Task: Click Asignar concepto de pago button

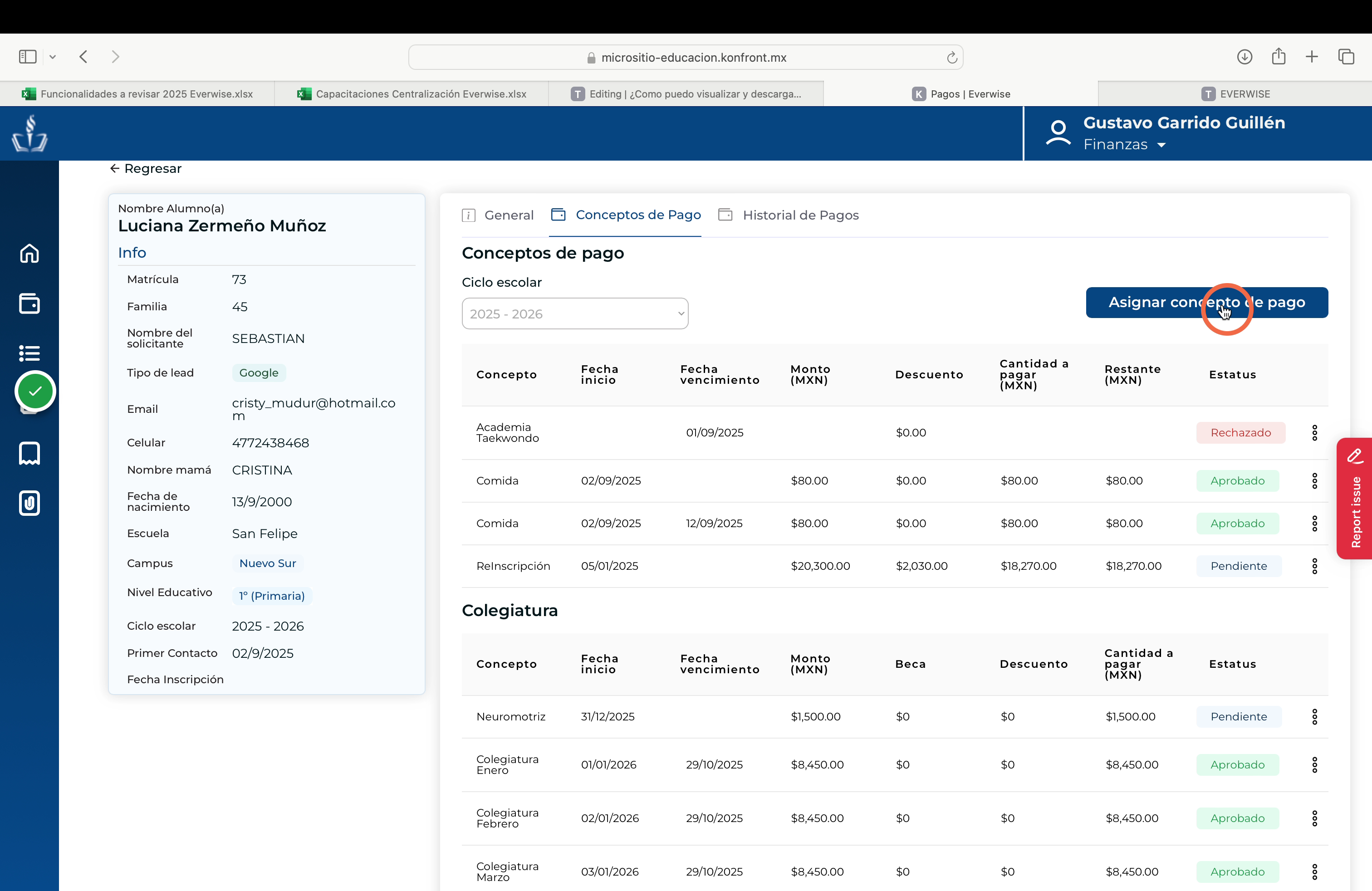Action: (x=1206, y=303)
